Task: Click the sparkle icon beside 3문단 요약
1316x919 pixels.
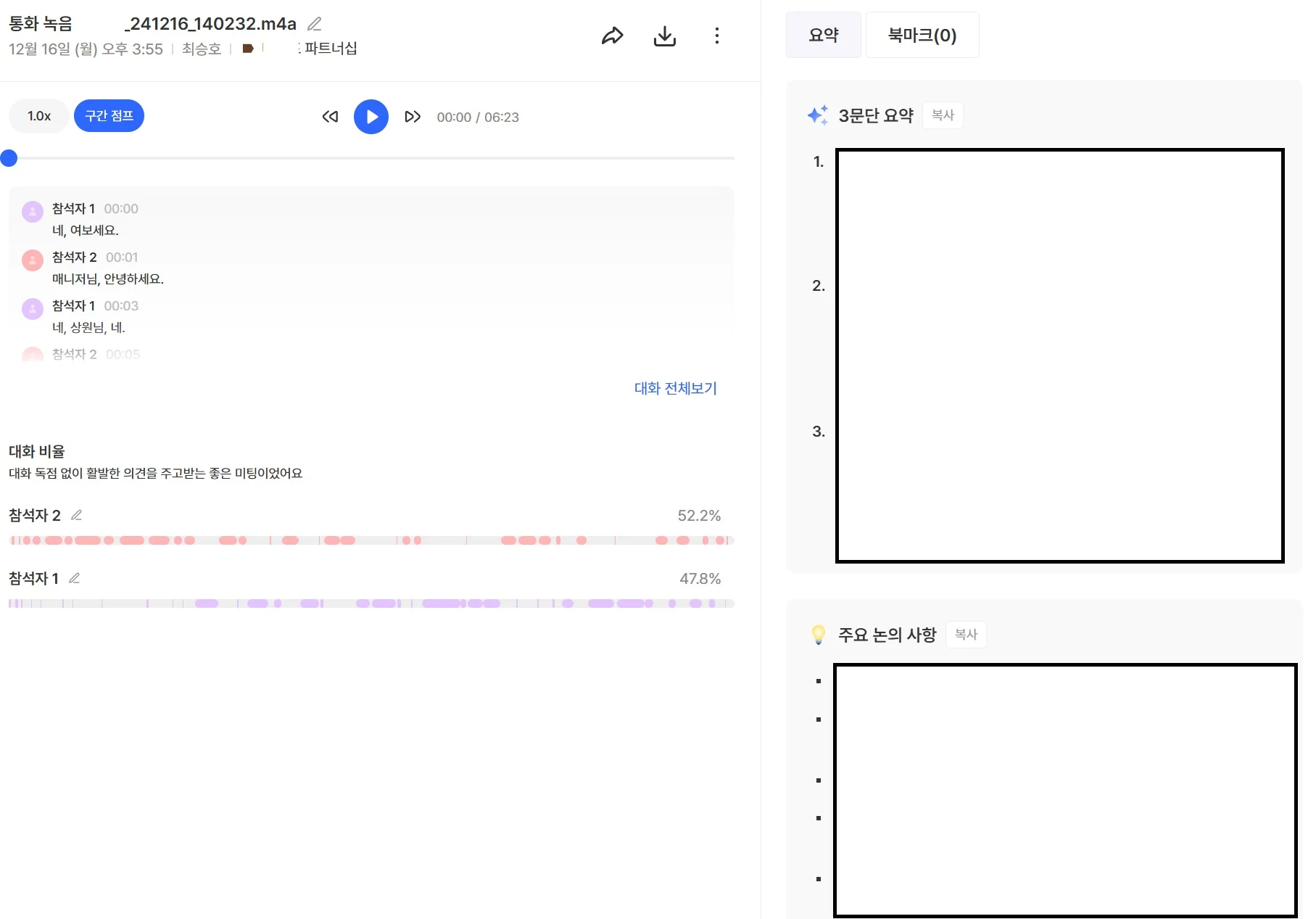Action: 818,115
